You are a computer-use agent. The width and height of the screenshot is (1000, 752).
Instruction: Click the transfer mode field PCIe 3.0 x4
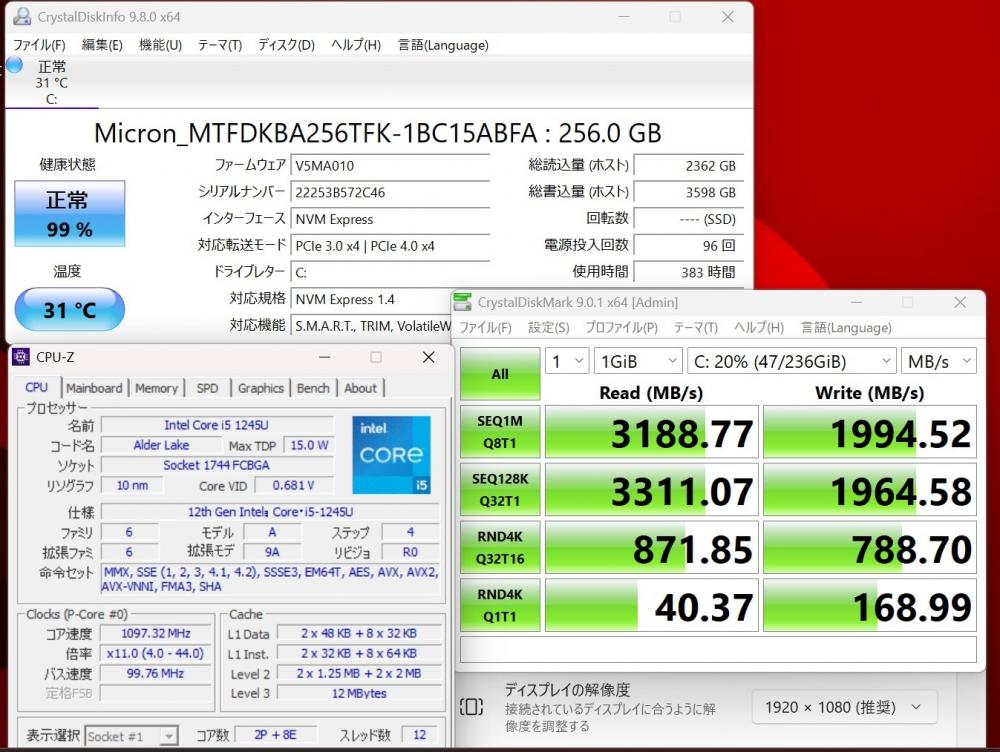(x=390, y=246)
